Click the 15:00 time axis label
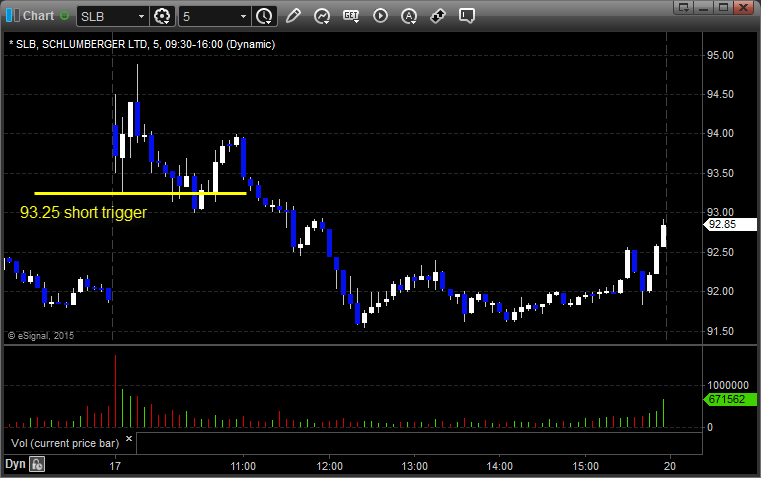This screenshot has width=761, height=478. point(585,466)
